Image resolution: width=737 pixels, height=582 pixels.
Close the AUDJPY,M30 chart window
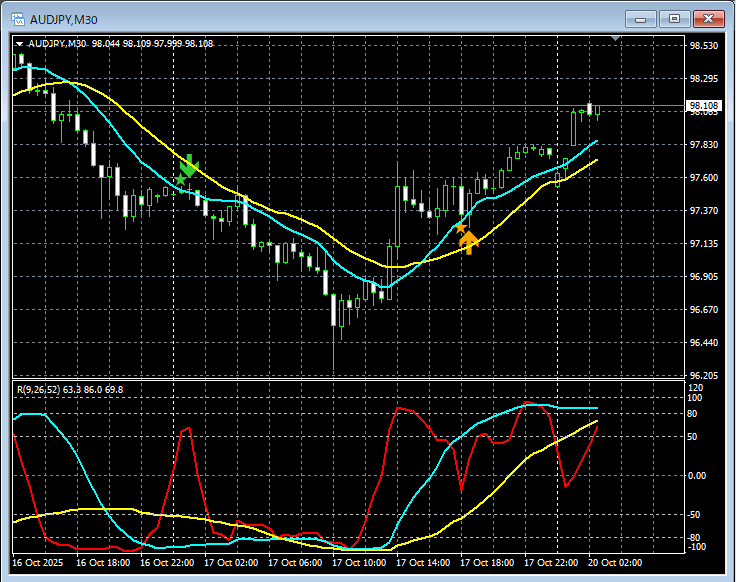click(709, 19)
